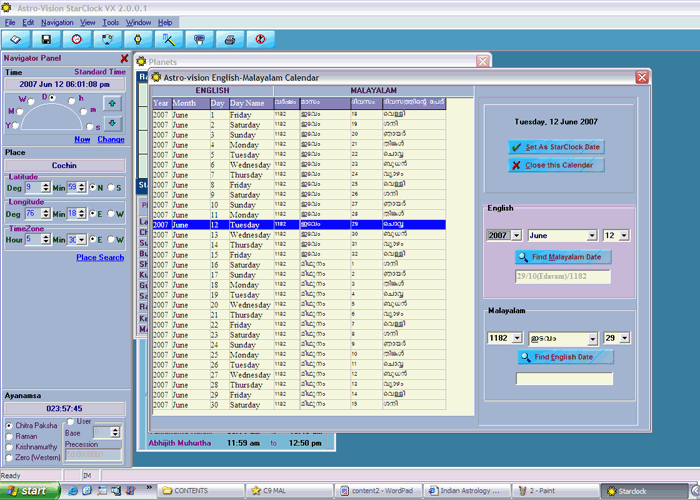The height and width of the screenshot is (500, 700).
Task: Click the wristwatch toolbar icon
Action: coord(138,40)
